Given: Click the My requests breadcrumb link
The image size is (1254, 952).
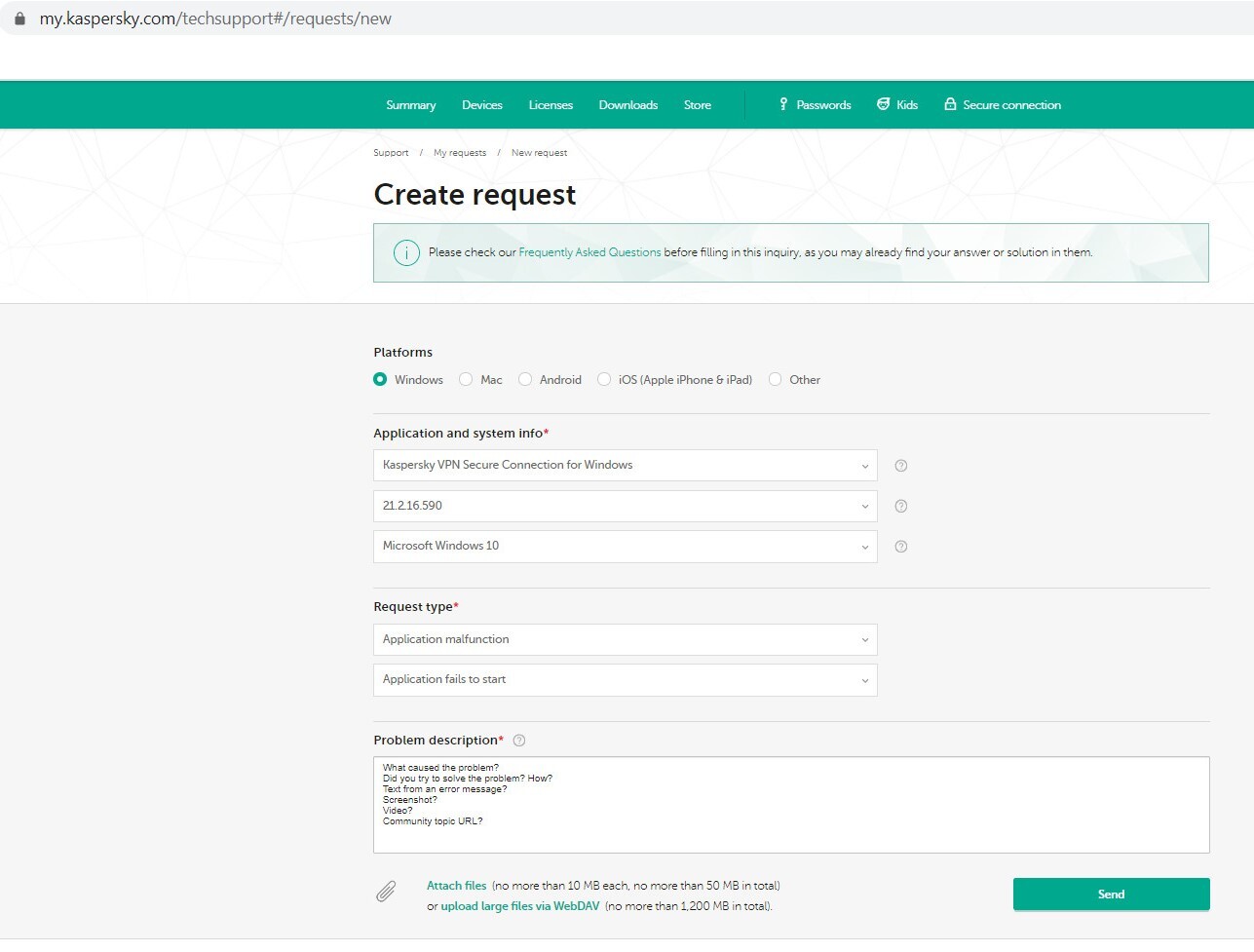Looking at the screenshot, I should [460, 153].
